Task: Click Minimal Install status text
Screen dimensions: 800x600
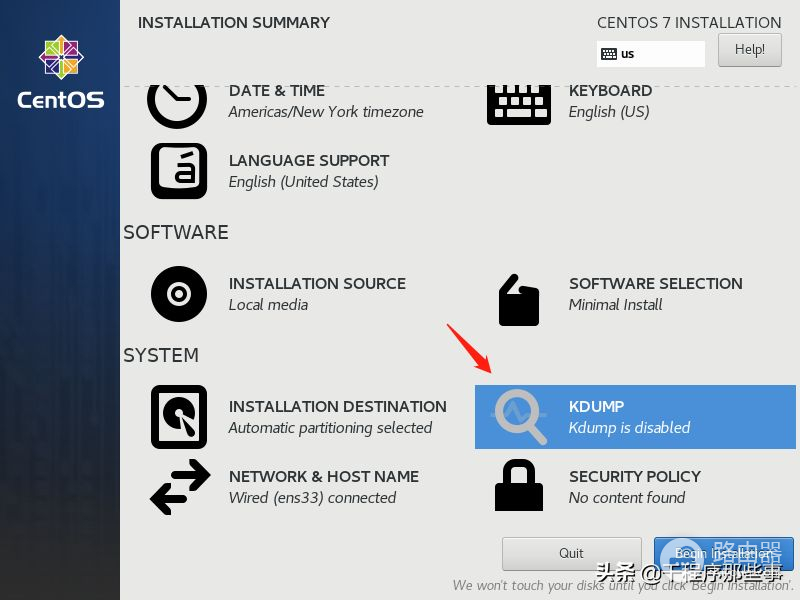Action: (615, 305)
